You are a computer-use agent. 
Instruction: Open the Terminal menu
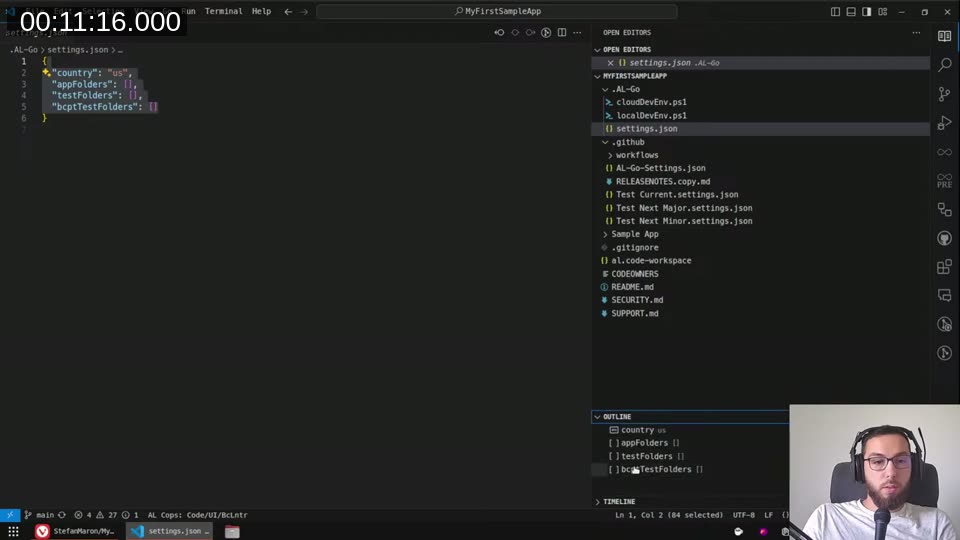[x=223, y=11]
